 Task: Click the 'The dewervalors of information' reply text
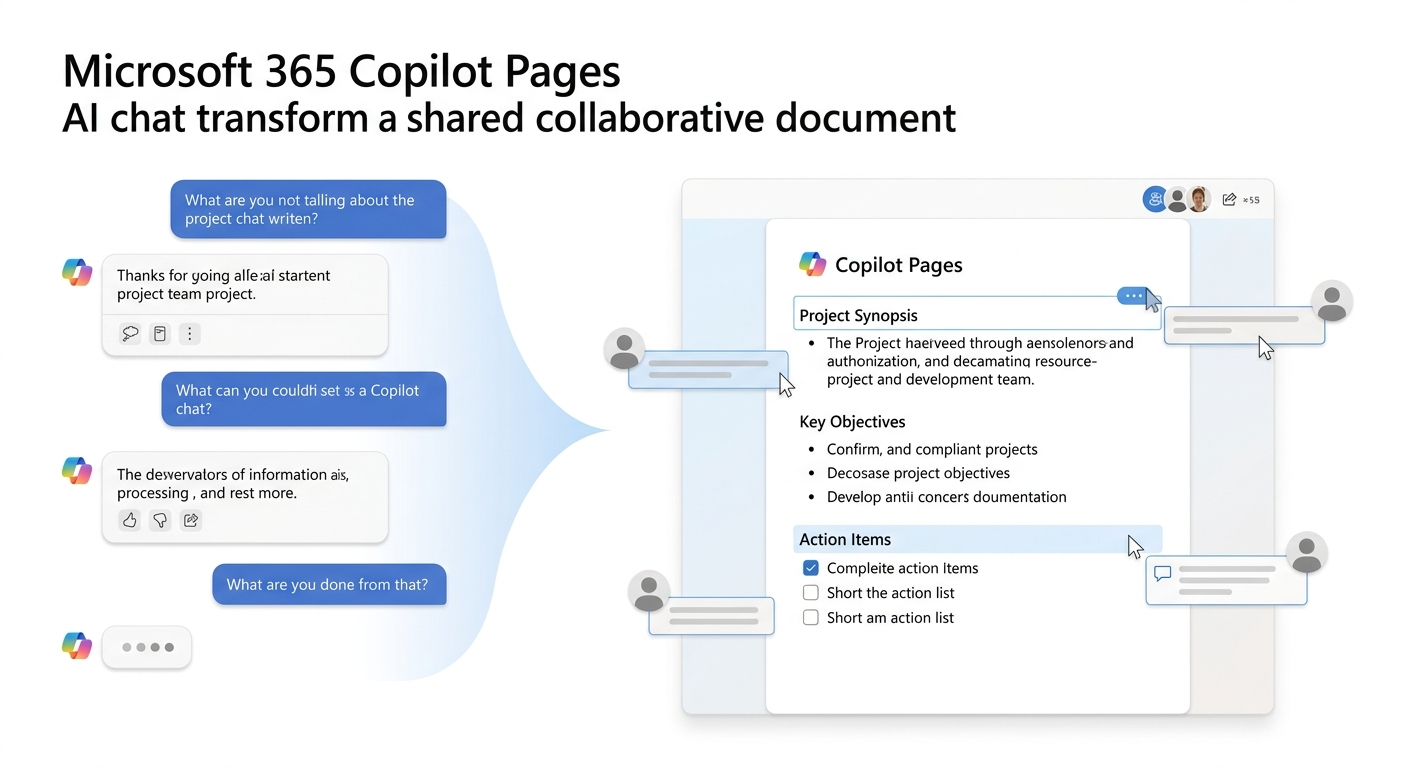coord(233,484)
